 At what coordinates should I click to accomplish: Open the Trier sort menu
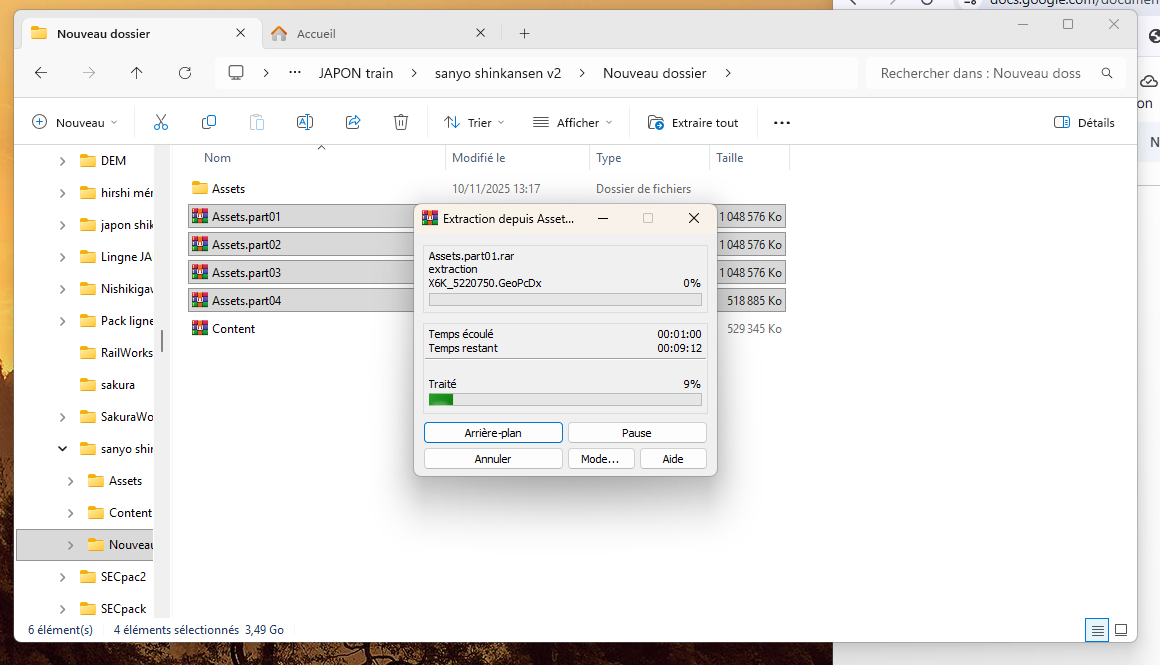point(474,123)
